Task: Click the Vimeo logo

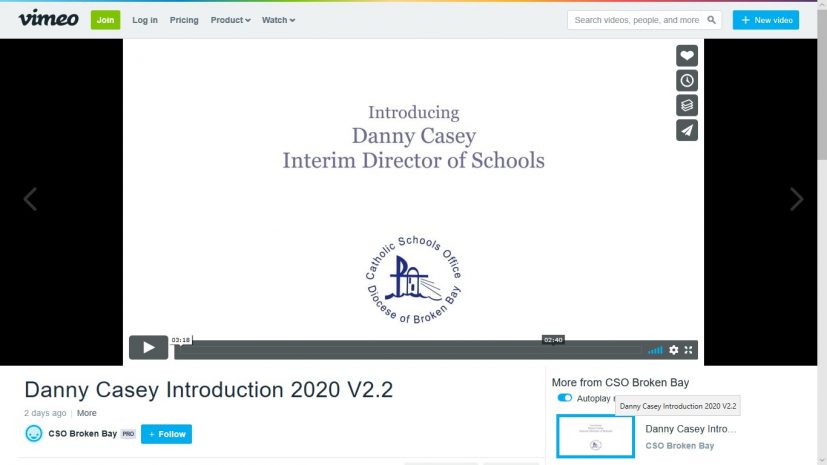Action: click(x=48, y=18)
